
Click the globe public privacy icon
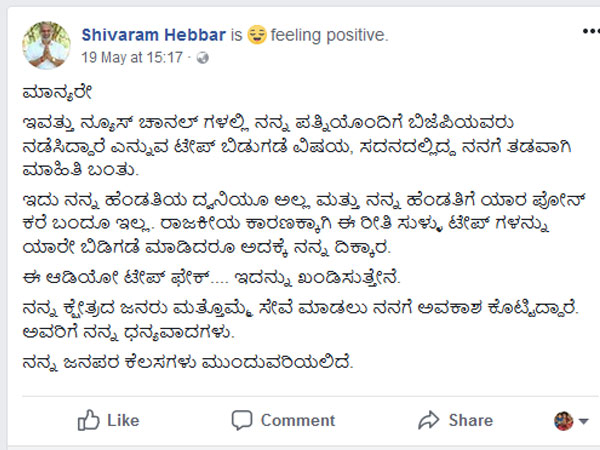[x=202, y=58]
